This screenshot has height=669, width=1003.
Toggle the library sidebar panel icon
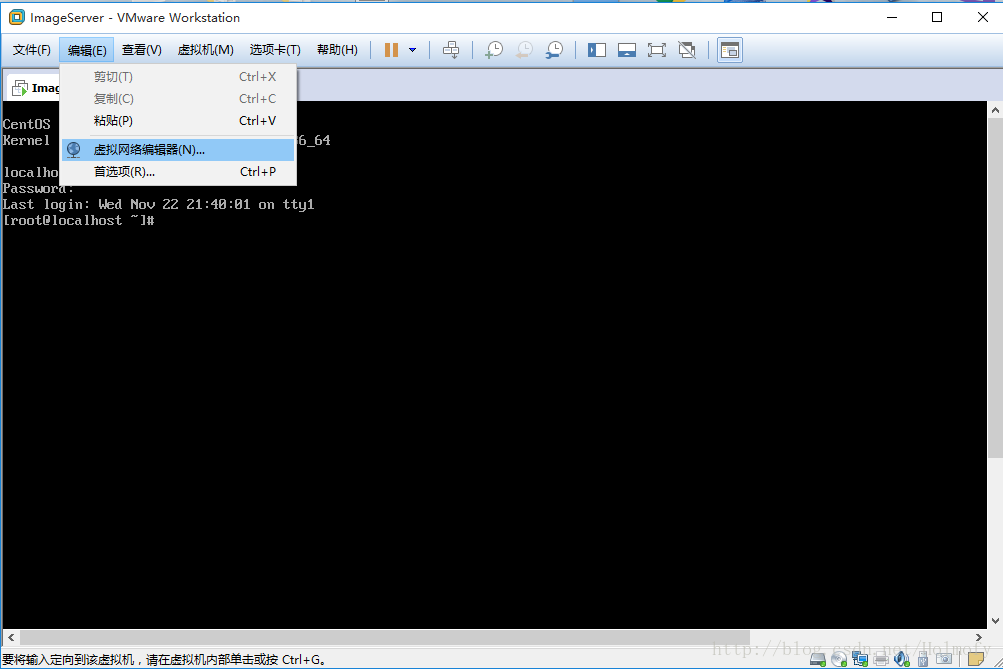597,50
